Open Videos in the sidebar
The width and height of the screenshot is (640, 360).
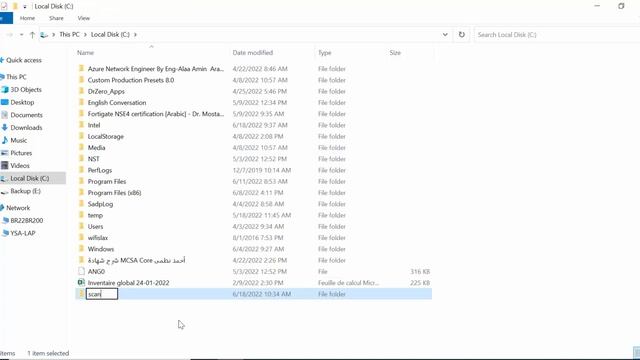pos(20,165)
